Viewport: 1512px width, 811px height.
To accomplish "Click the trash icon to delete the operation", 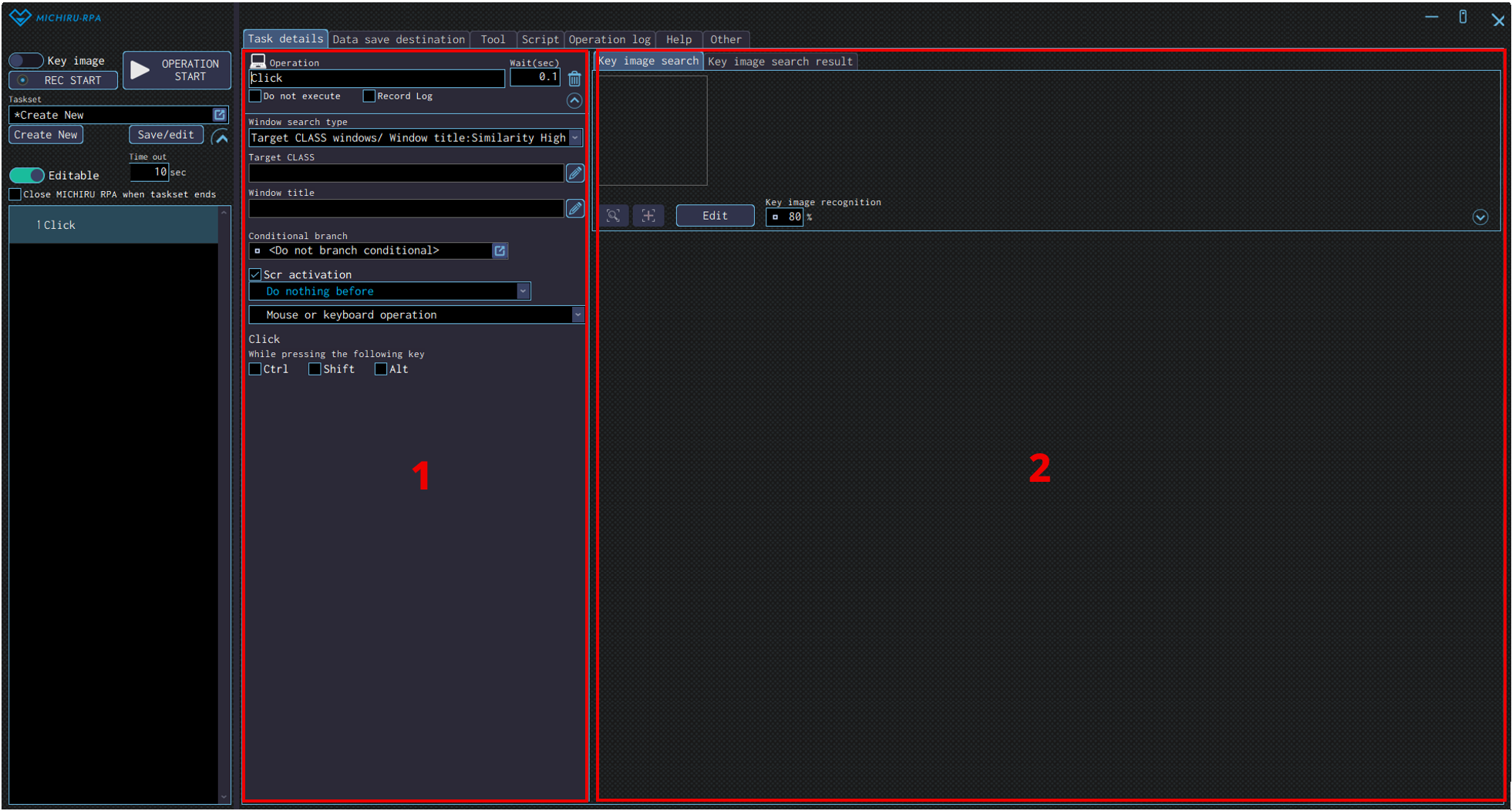I will (x=574, y=79).
